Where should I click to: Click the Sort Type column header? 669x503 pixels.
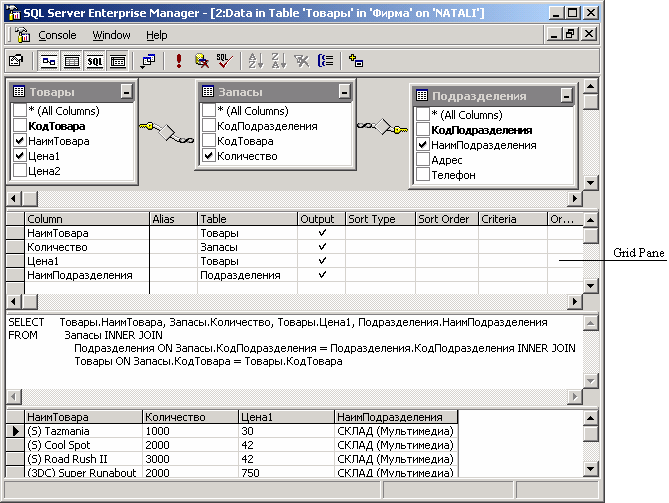(x=380, y=219)
